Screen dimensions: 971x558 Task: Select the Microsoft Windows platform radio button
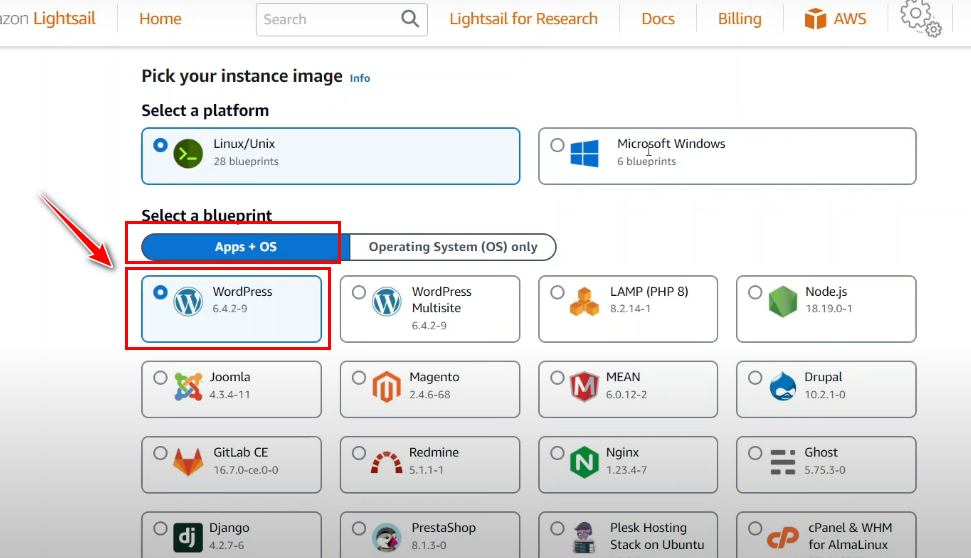(x=557, y=145)
